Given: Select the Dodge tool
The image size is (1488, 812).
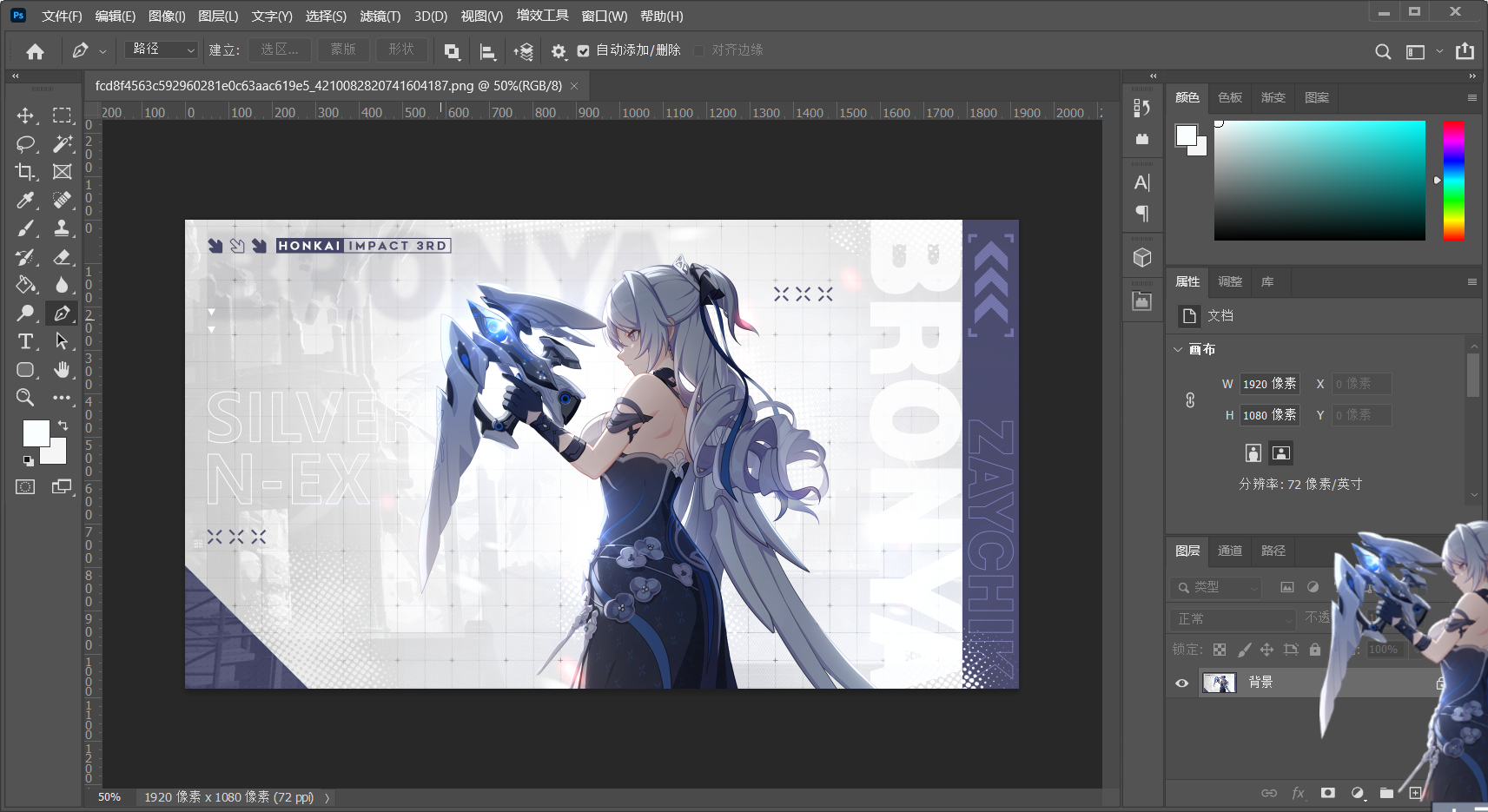Looking at the screenshot, I should [x=25, y=313].
